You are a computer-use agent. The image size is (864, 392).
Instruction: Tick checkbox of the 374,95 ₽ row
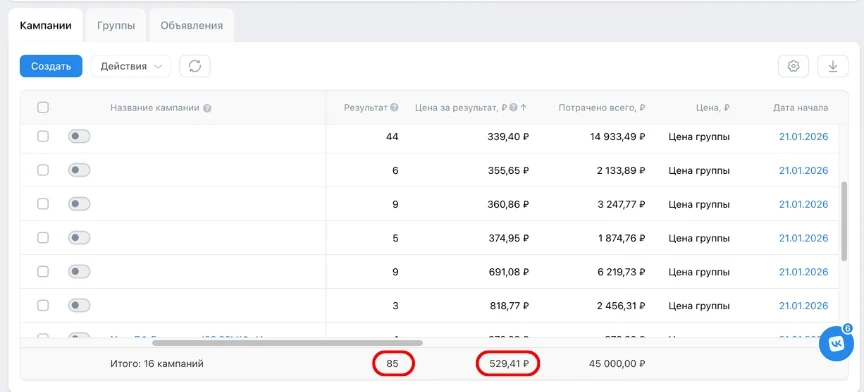point(43,238)
